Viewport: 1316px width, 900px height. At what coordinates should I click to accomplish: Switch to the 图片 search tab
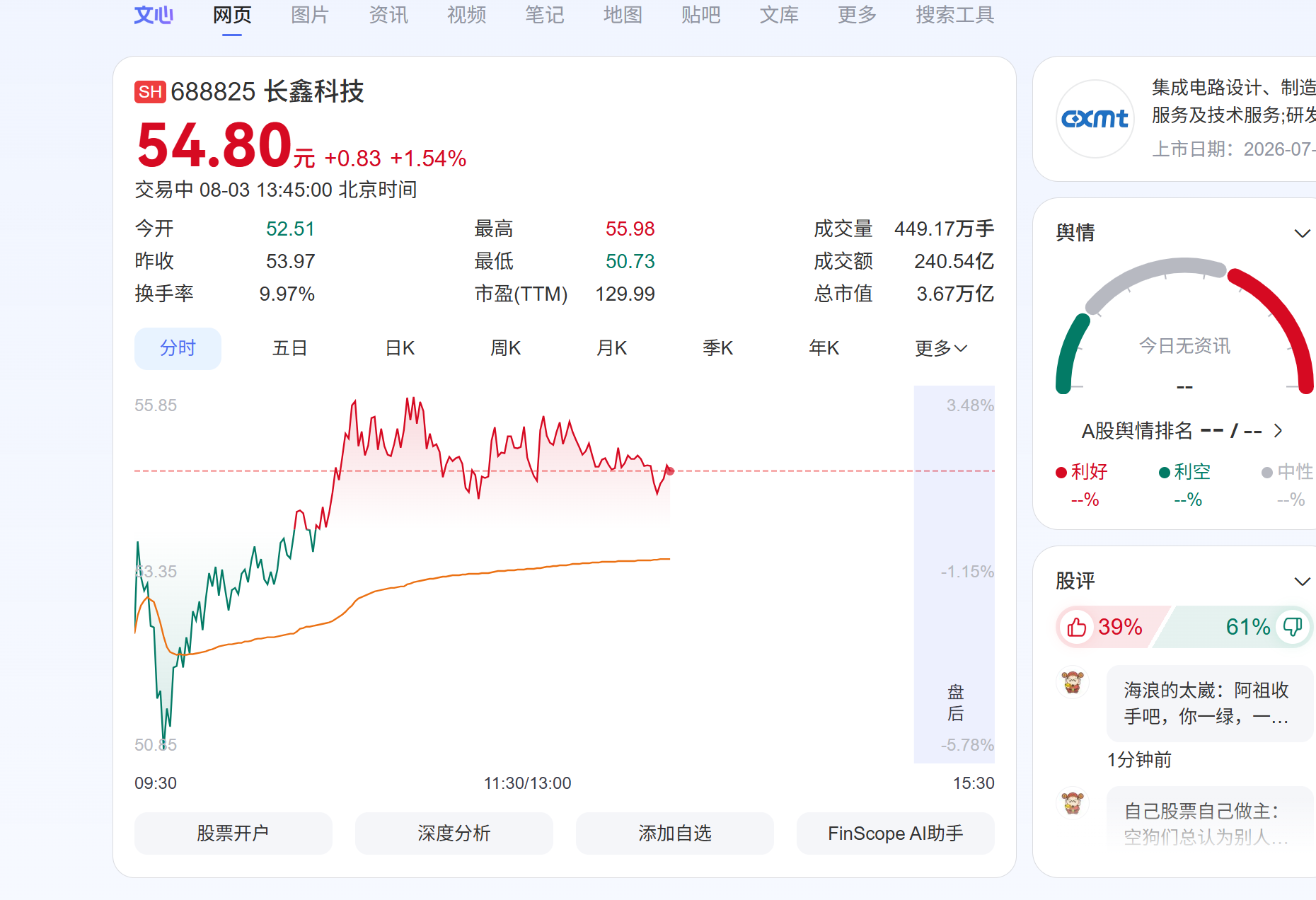tap(310, 15)
